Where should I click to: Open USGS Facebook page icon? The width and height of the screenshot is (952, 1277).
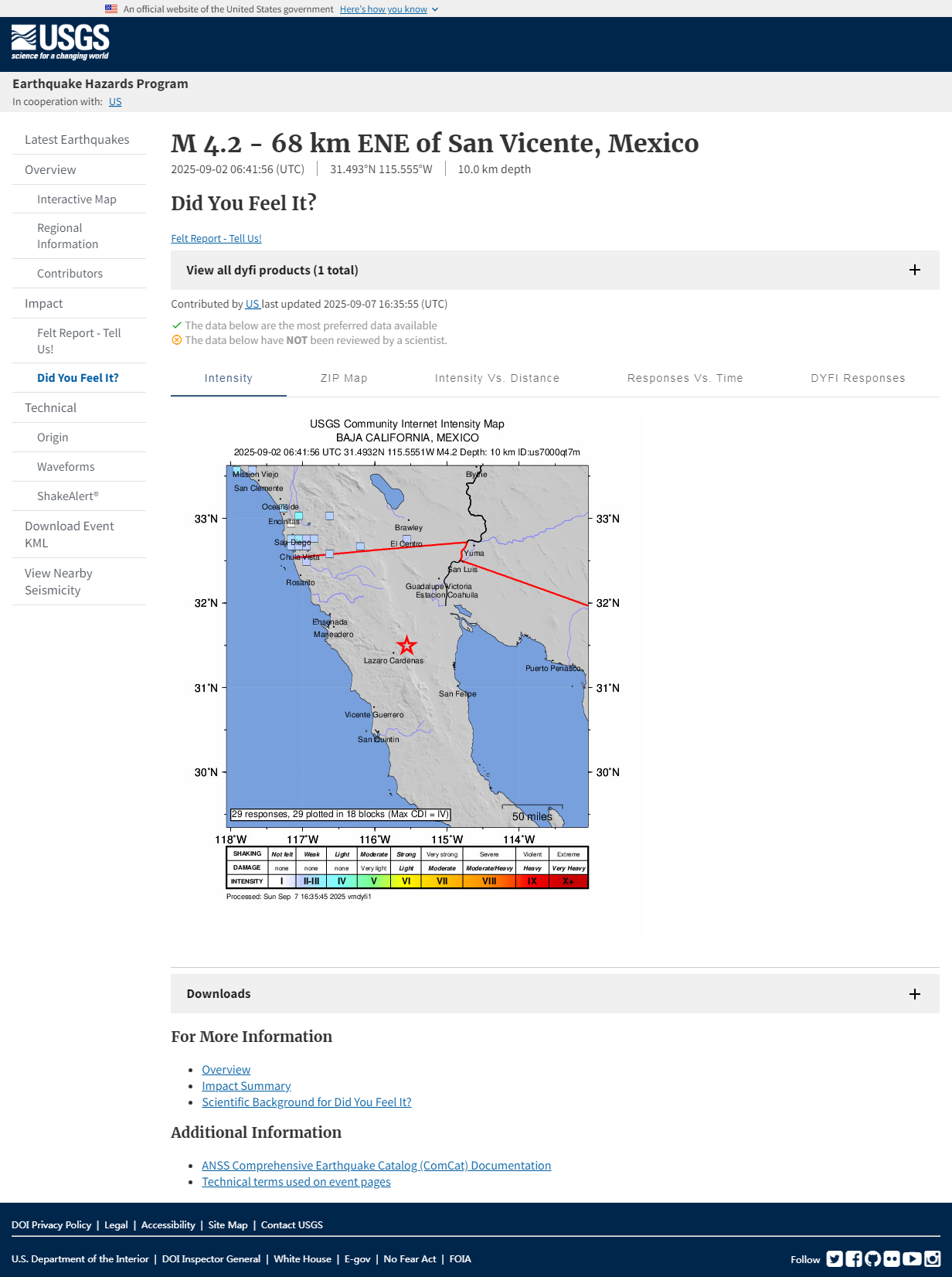coord(854,1259)
